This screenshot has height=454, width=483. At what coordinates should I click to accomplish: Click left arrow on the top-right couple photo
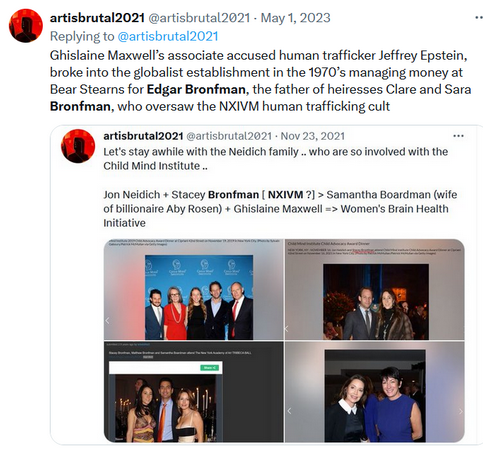(287, 328)
